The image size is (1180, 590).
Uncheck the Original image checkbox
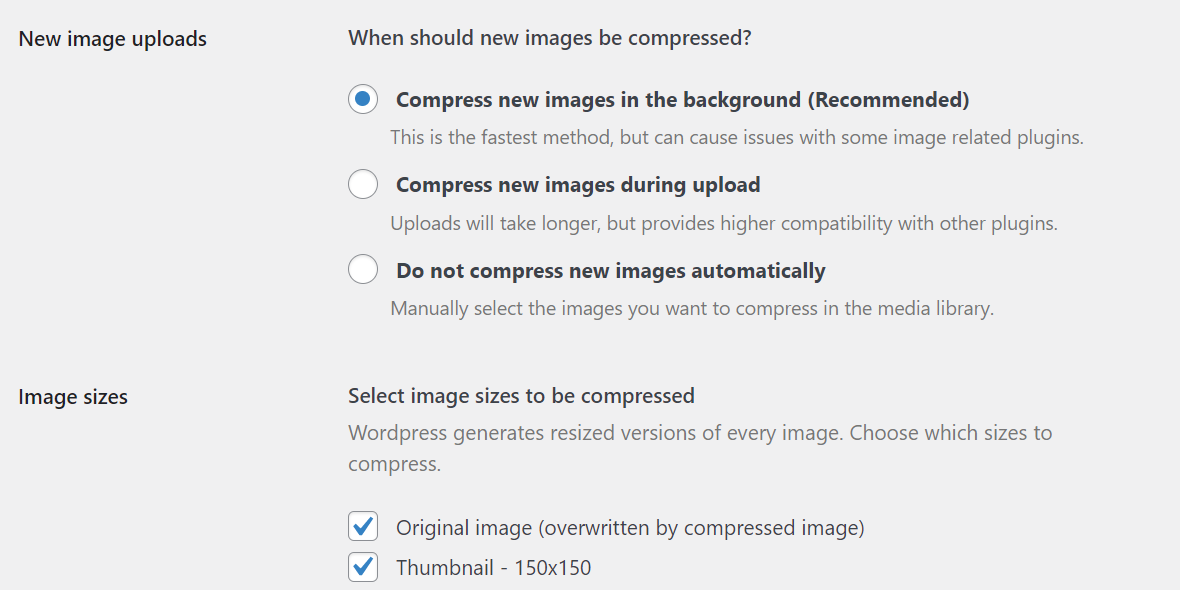[x=363, y=526]
